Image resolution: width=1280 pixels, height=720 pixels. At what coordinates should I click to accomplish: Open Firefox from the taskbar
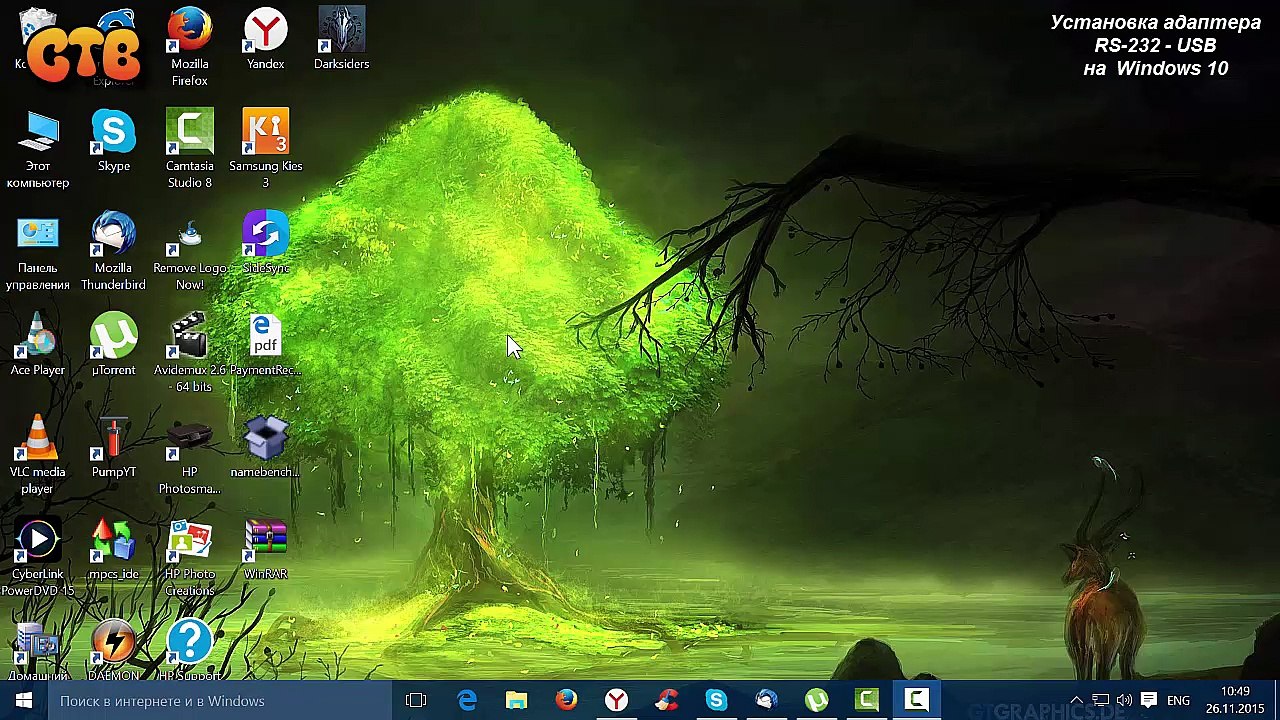click(566, 701)
